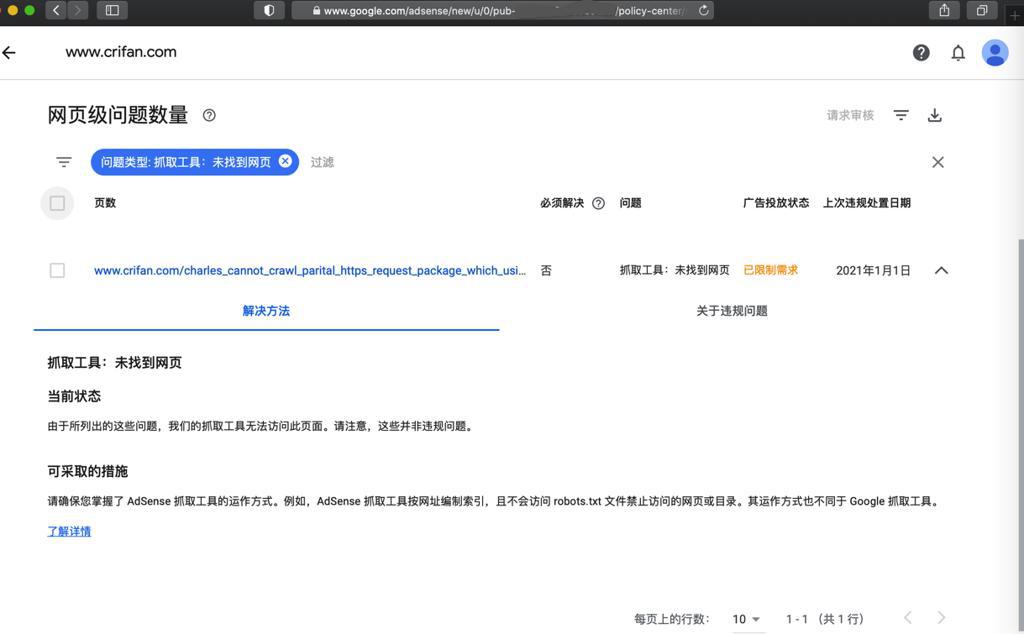Click the Safari address bar
The image size is (1024, 634).
tap(502, 10)
